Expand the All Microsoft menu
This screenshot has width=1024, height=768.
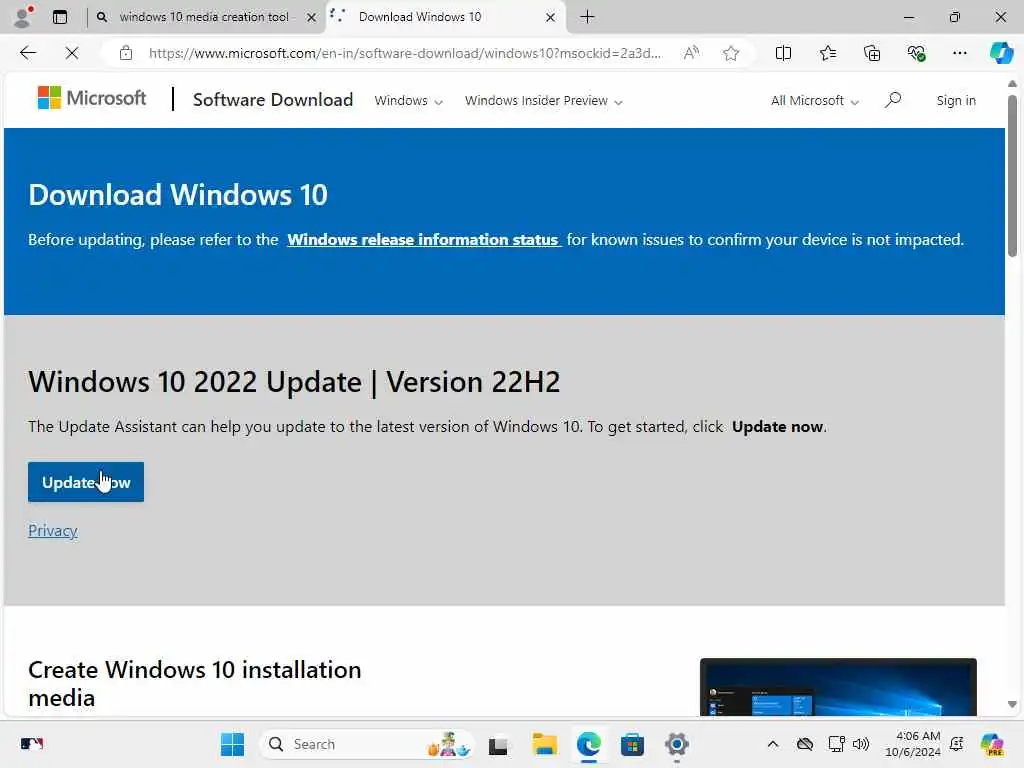click(814, 101)
